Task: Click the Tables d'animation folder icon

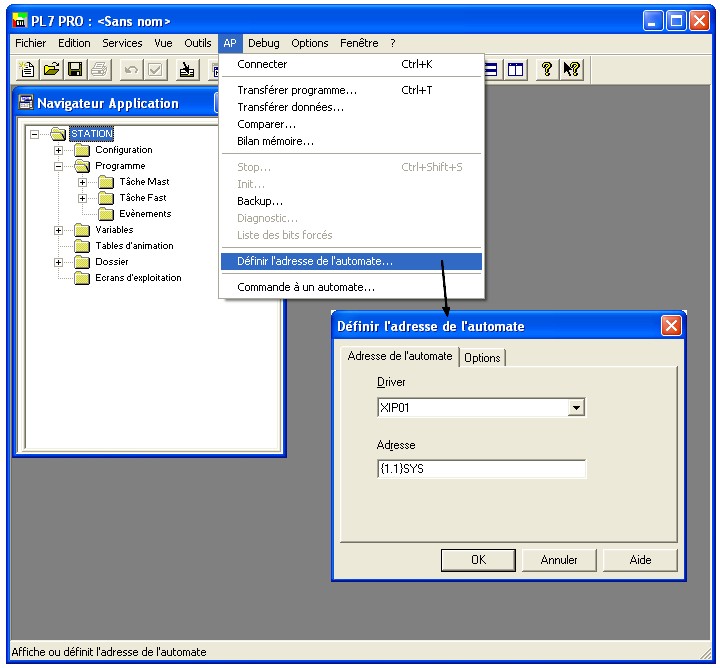Action: pyautogui.click(x=82, y=246)
